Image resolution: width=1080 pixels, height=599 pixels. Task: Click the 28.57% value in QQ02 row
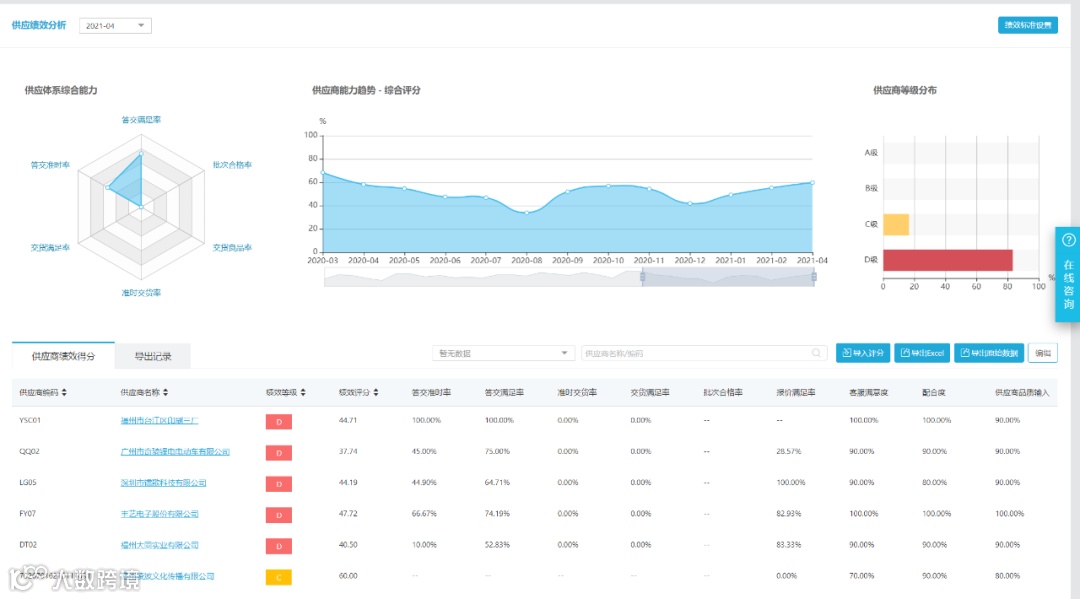tap(789, 452)
